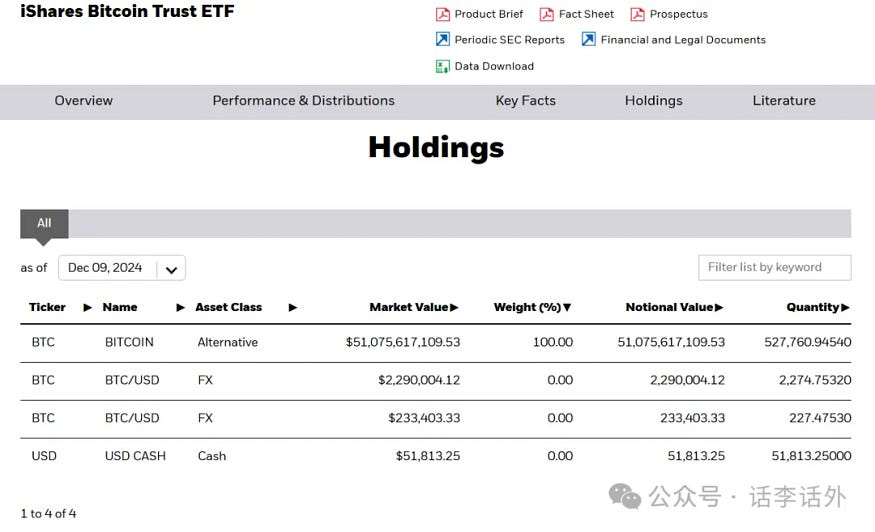This screenshot has width=875, height=532.
Task: Sort by Asset Class column arrow
Action: tap(292, 308)
